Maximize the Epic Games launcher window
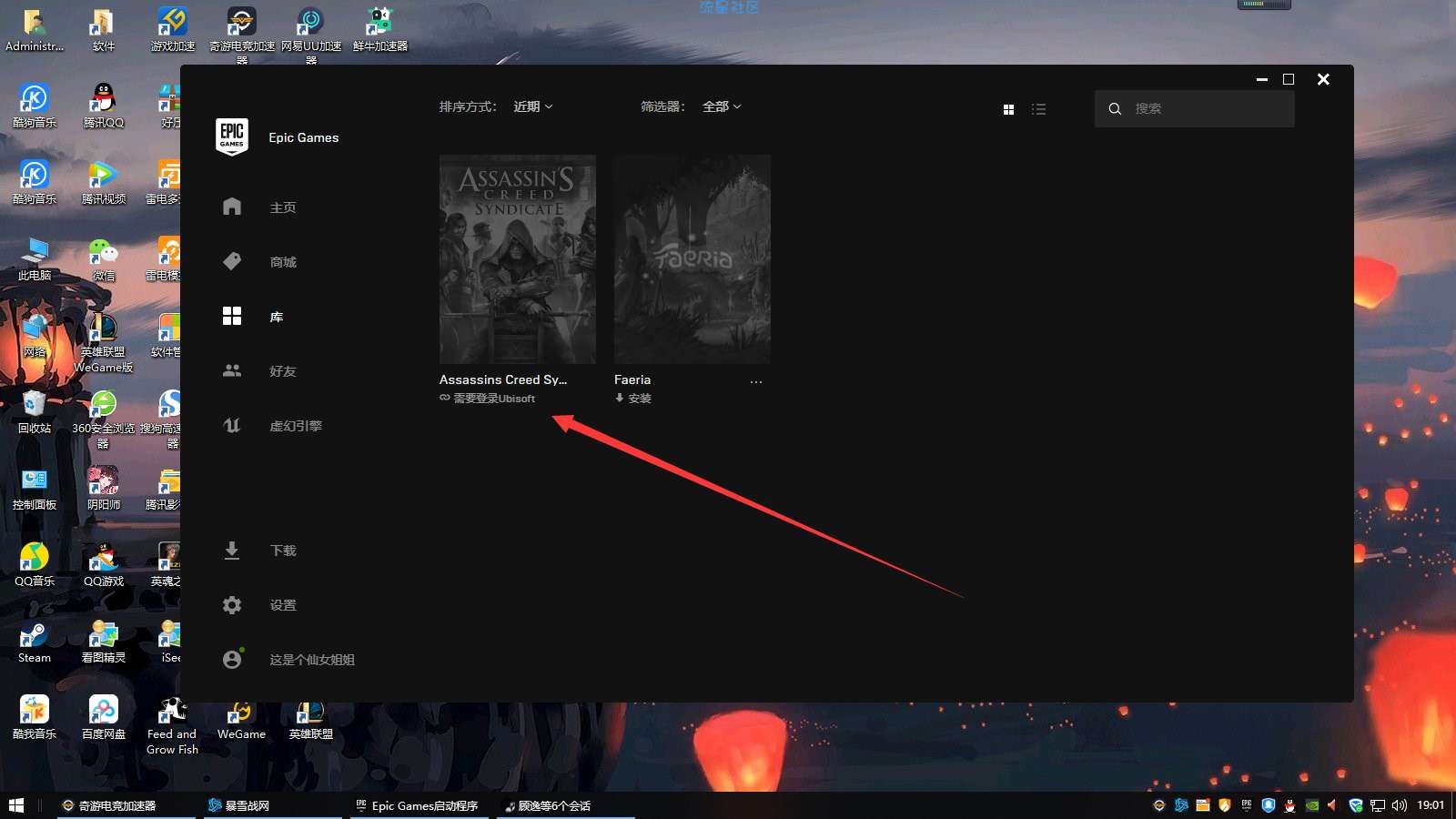This screenshot has width=1456, height=819. point(1289,79)
